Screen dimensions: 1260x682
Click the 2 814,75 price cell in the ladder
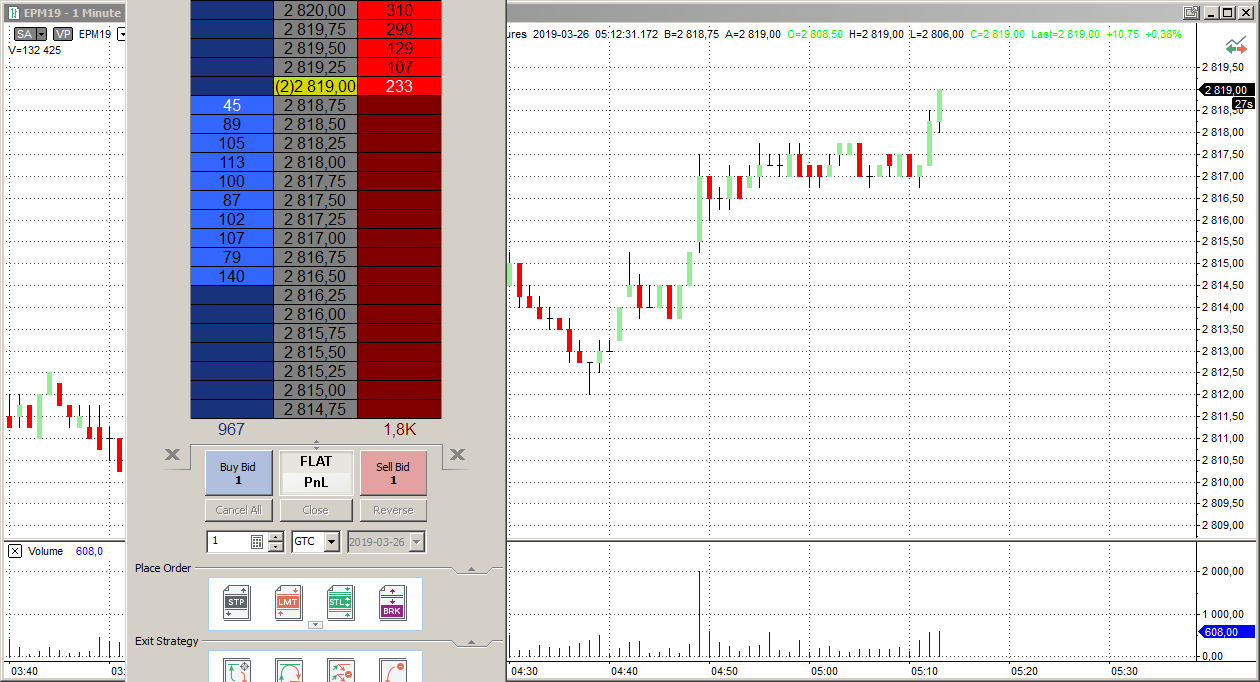(x=315, y=410)
